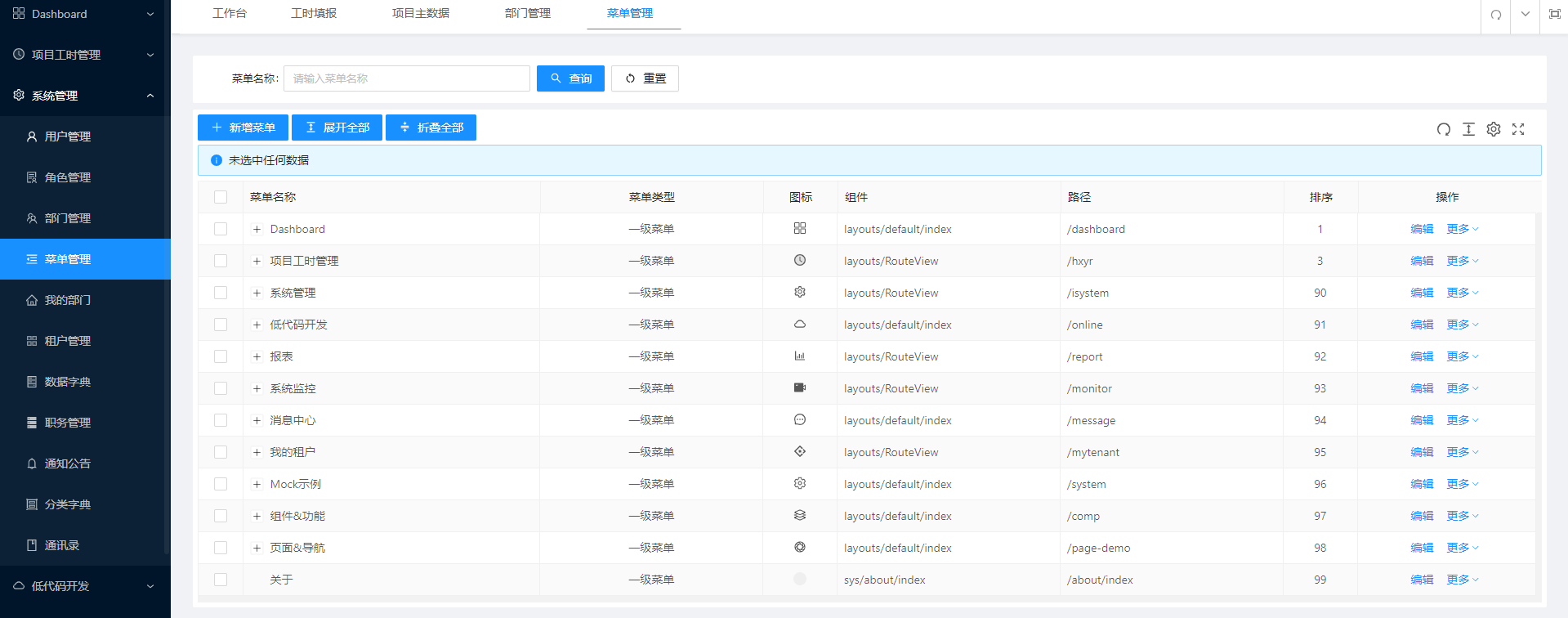Open 用户管理 in the sidebar

pos(85,137)
